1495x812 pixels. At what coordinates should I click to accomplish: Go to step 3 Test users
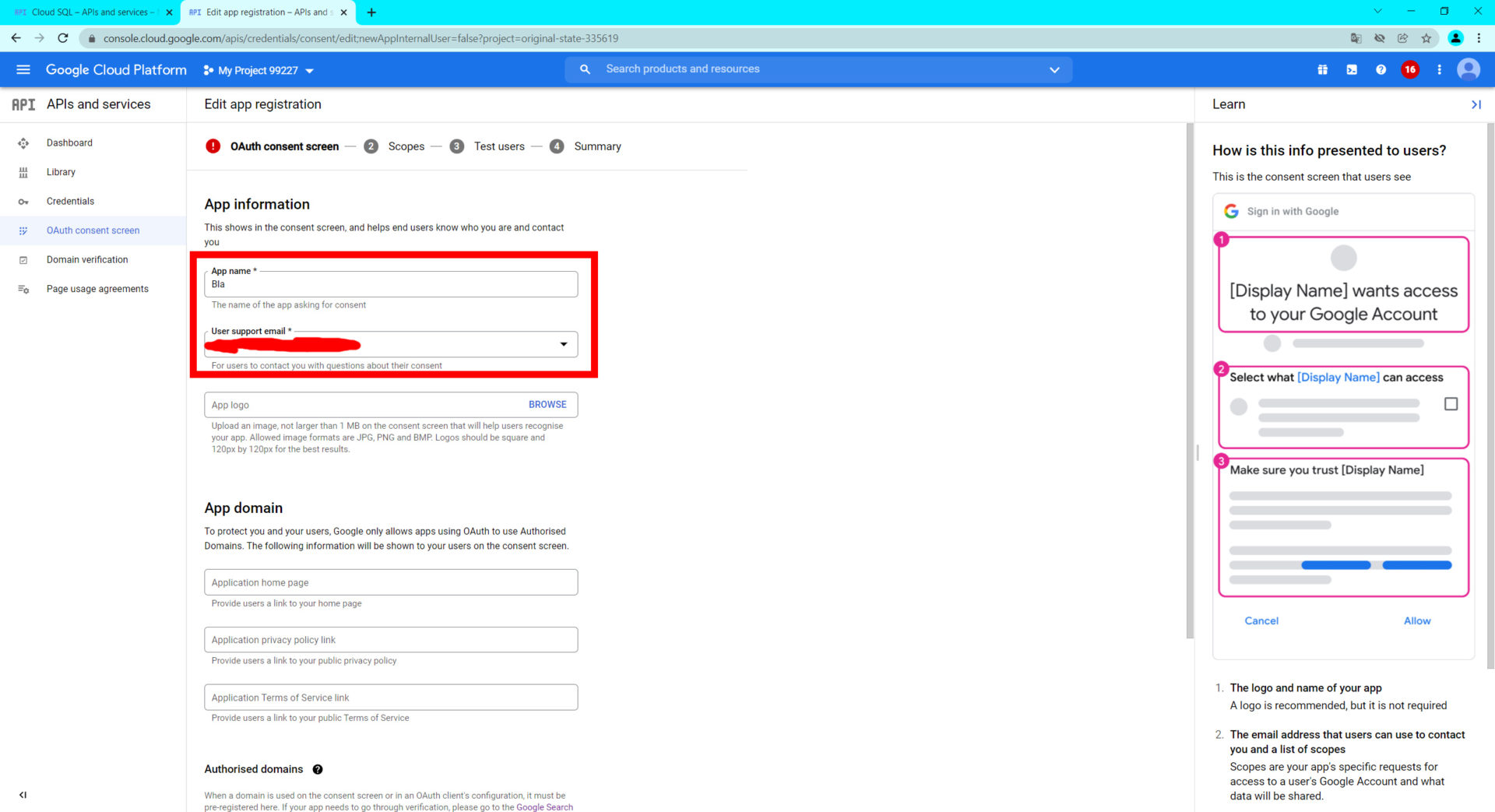click(x=487, y=146)
